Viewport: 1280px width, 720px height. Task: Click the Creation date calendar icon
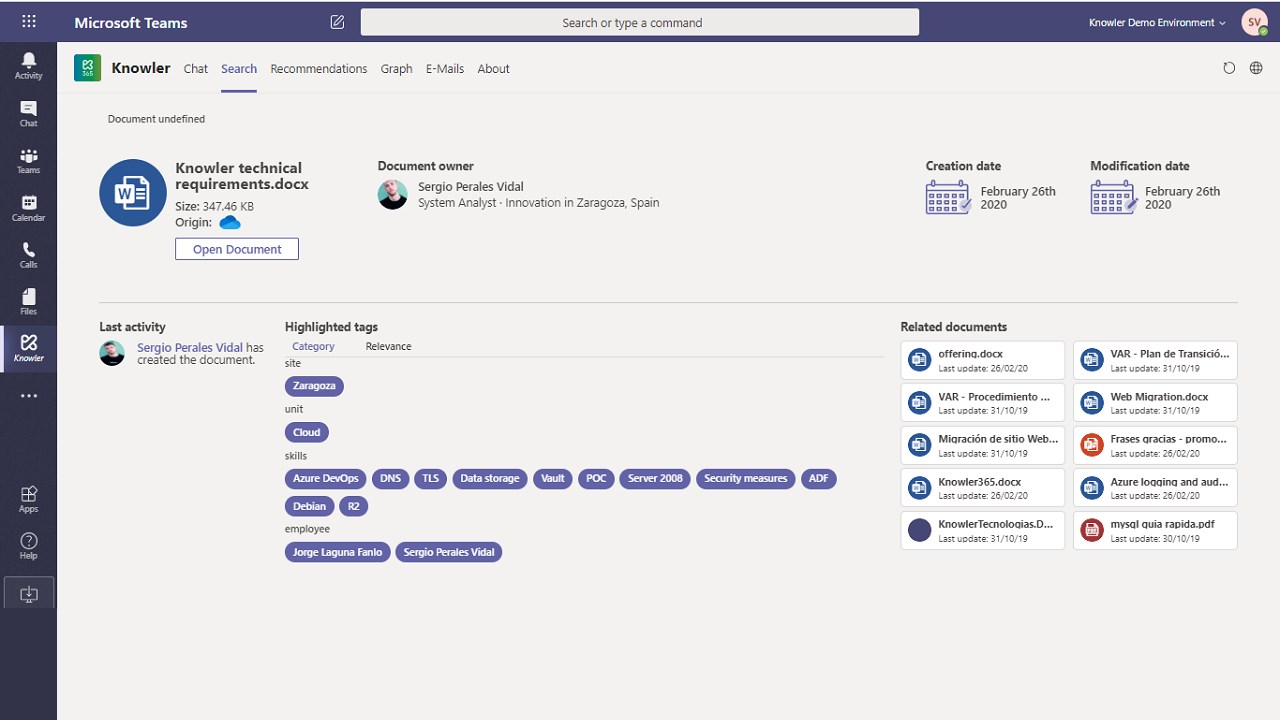coord(948,197)
